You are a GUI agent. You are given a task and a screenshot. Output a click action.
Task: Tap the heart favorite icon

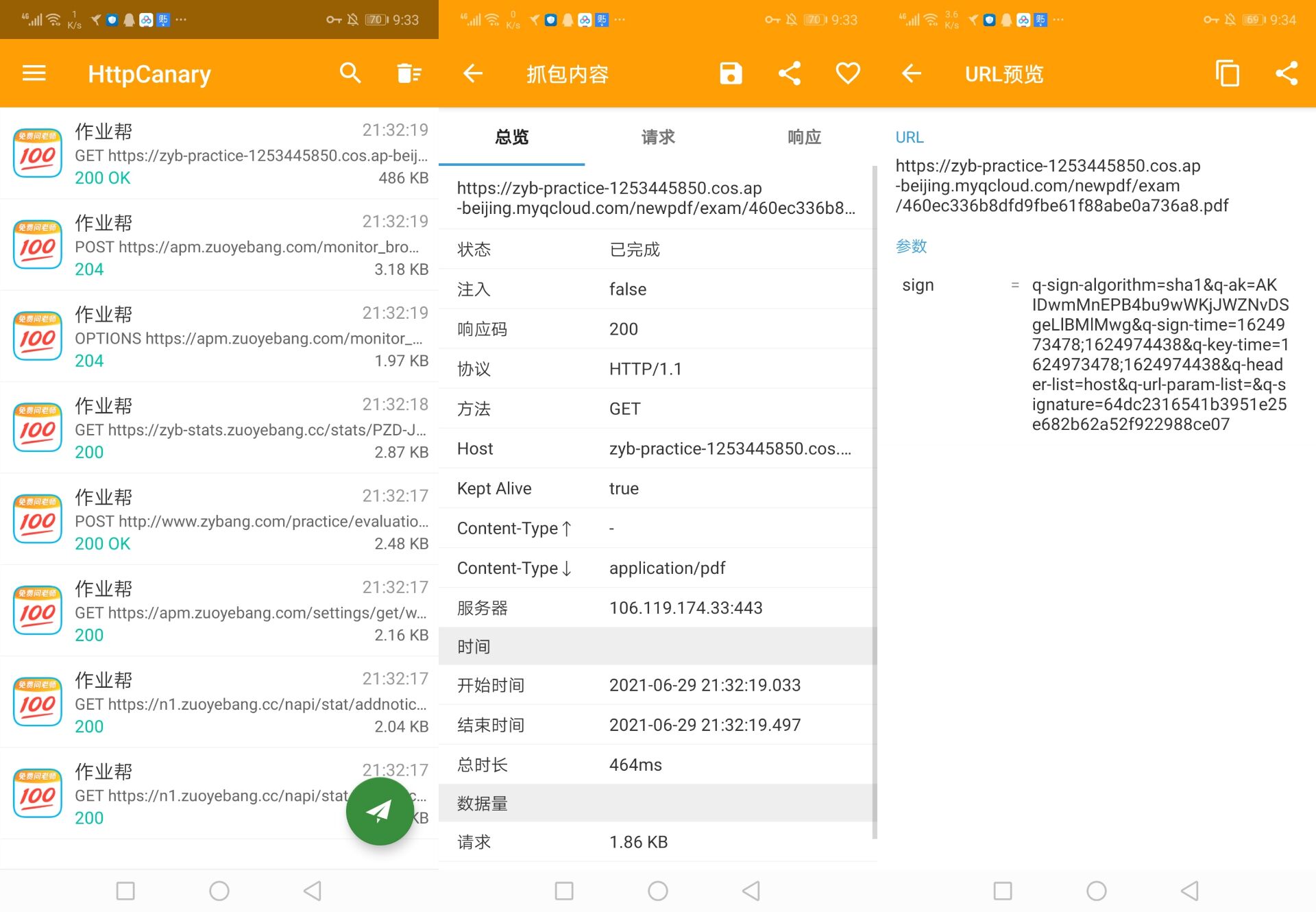[848, 73]
